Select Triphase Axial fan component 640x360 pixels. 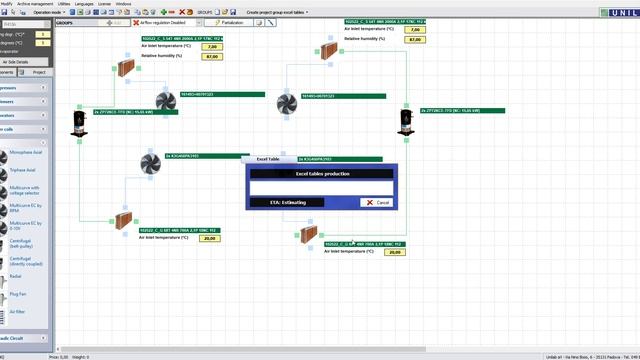tap(22, 170)
